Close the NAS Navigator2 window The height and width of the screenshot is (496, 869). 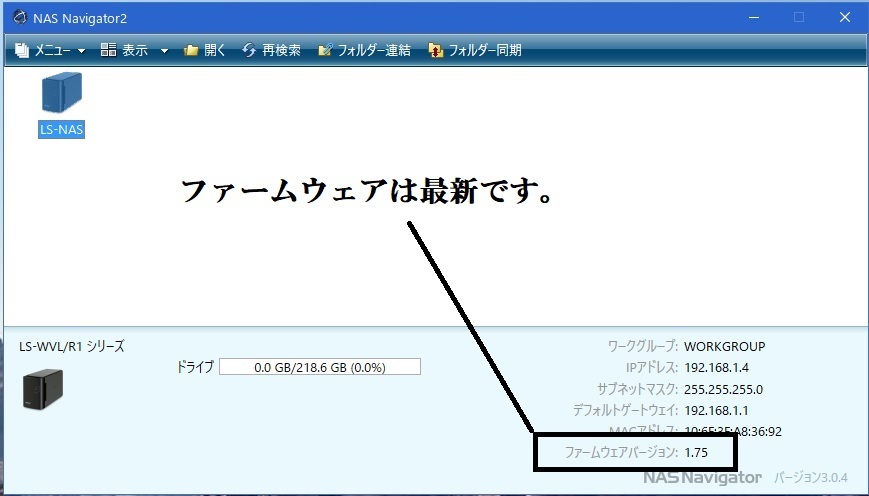[845, 18]
